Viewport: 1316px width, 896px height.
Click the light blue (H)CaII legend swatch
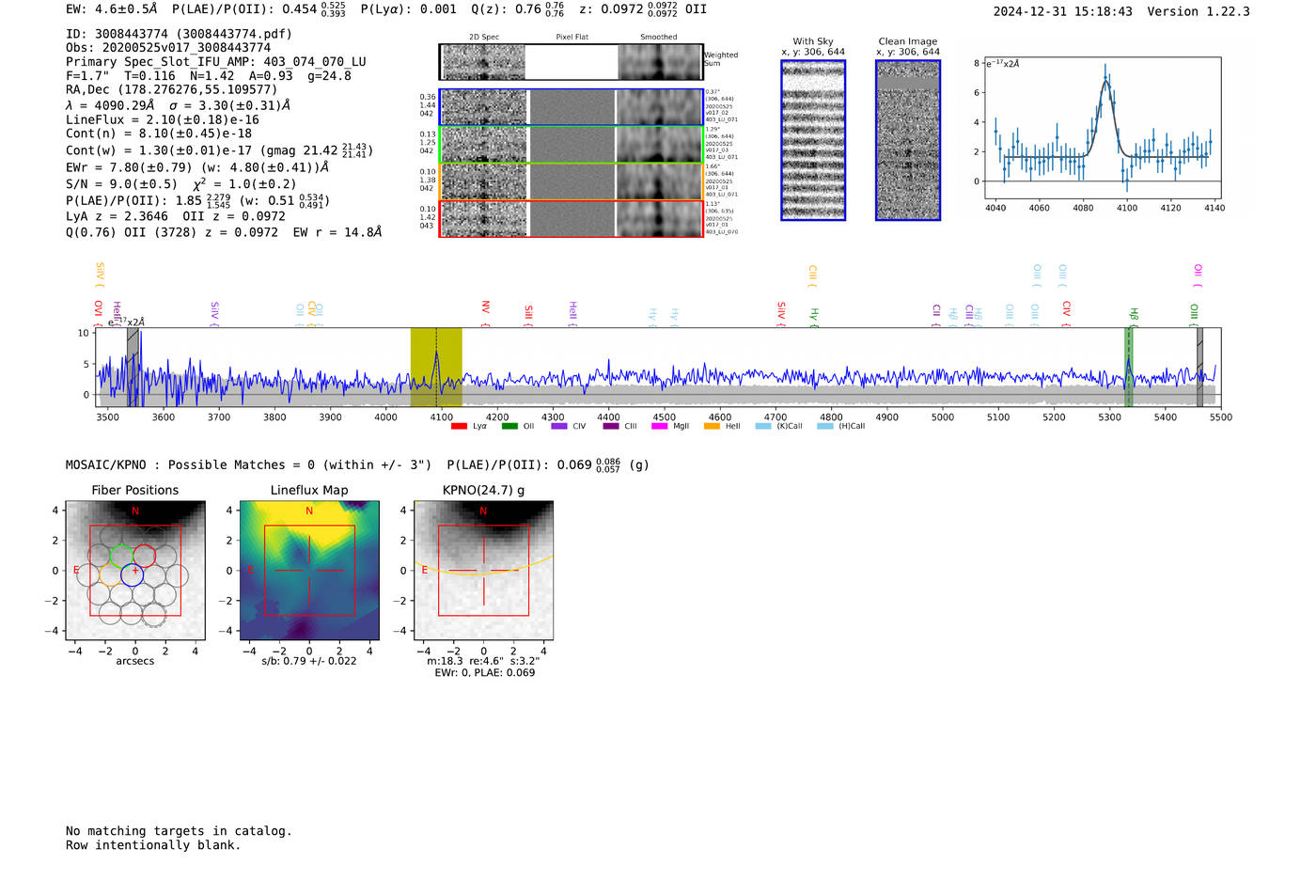click(x=825, y=426)
